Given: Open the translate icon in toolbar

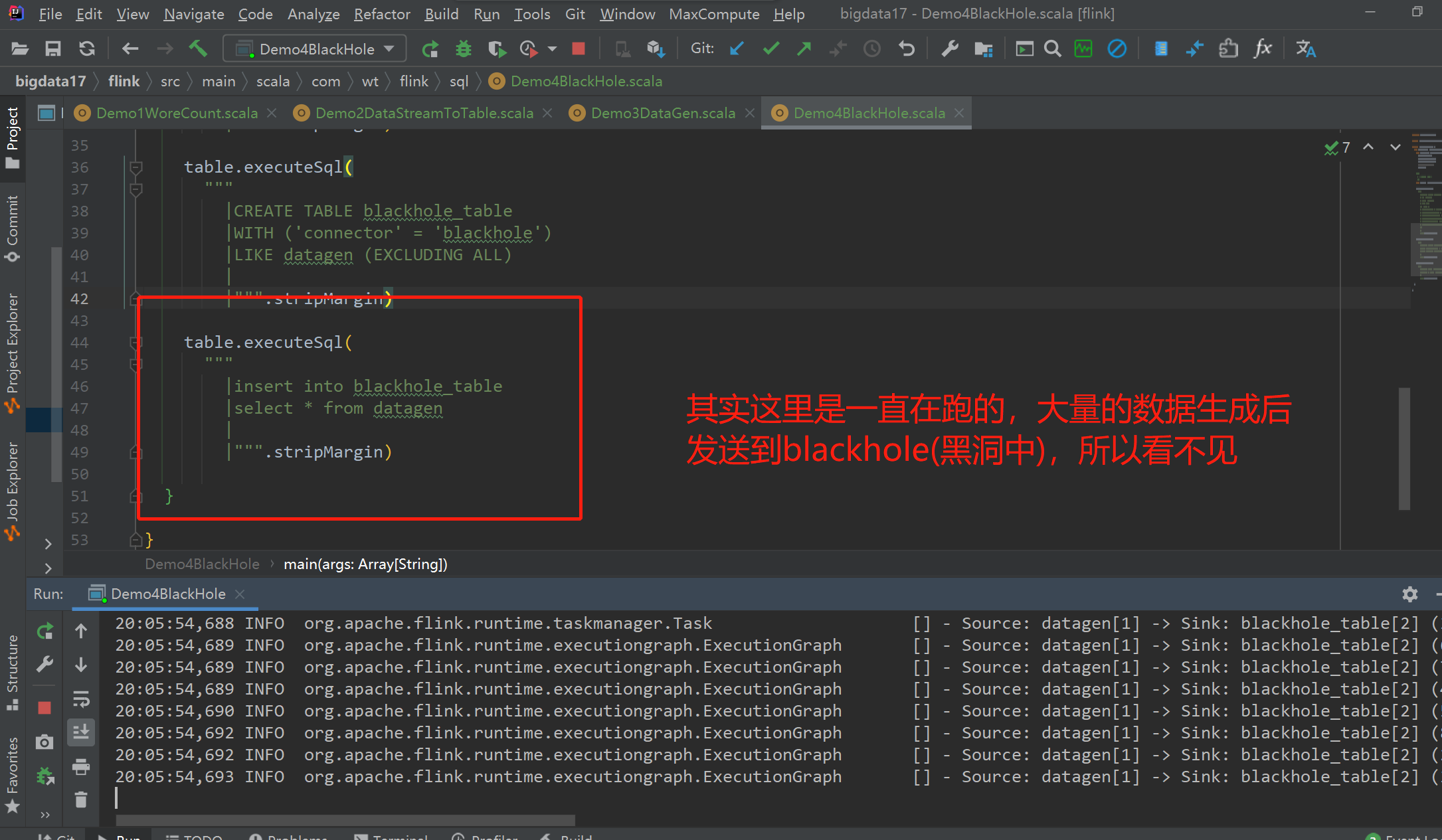Looking at the screenshot, I should coord(1305,48).
